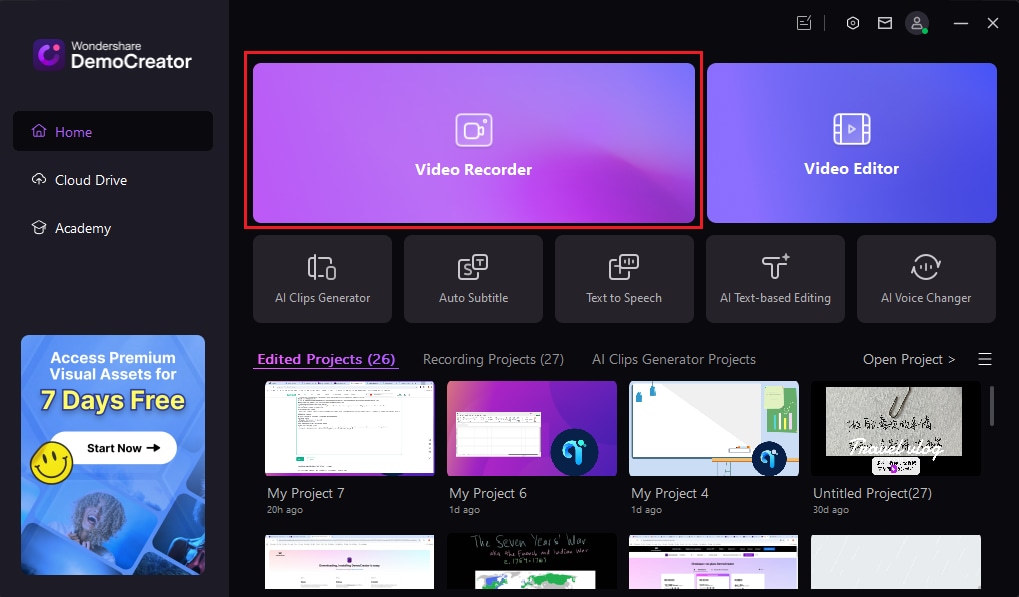Click Open Project link
The height and width of the screenshot is (597, 1019).
point(909,359)
